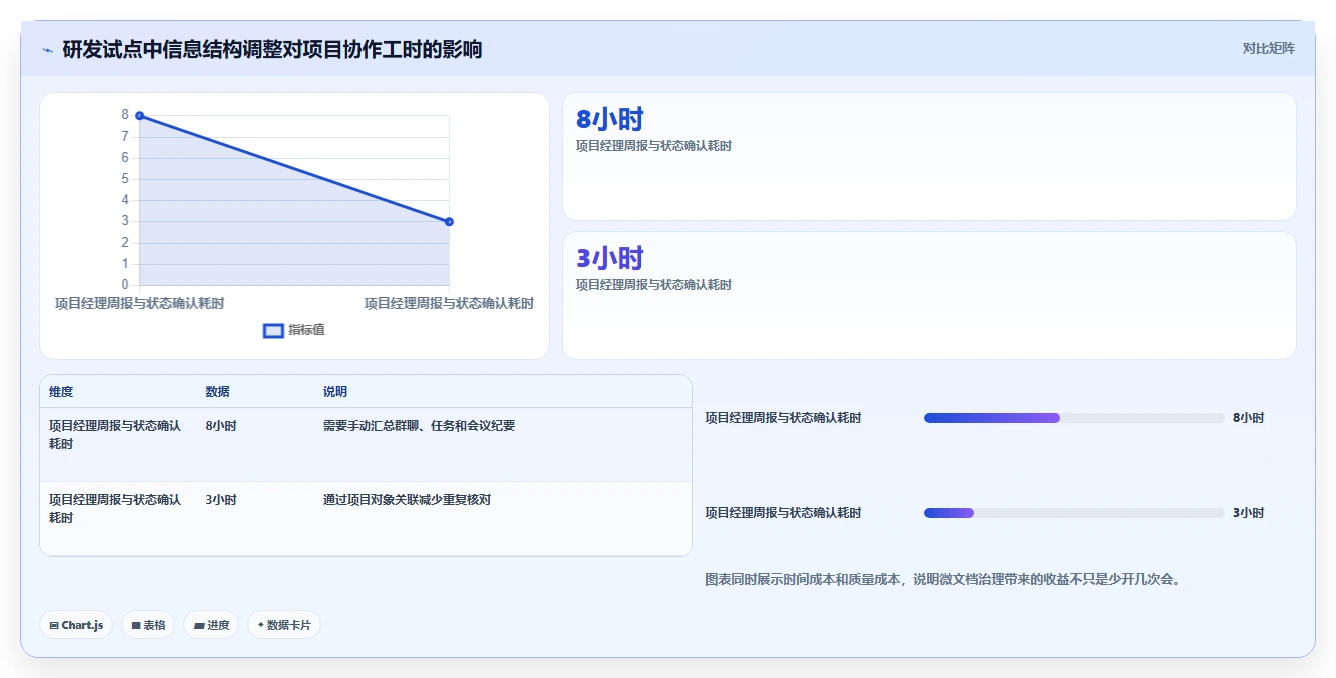Viewport: 1336px width, 678px height.
Task: Click the 数据卡片 tag
Action: click(x=284, y=625)
